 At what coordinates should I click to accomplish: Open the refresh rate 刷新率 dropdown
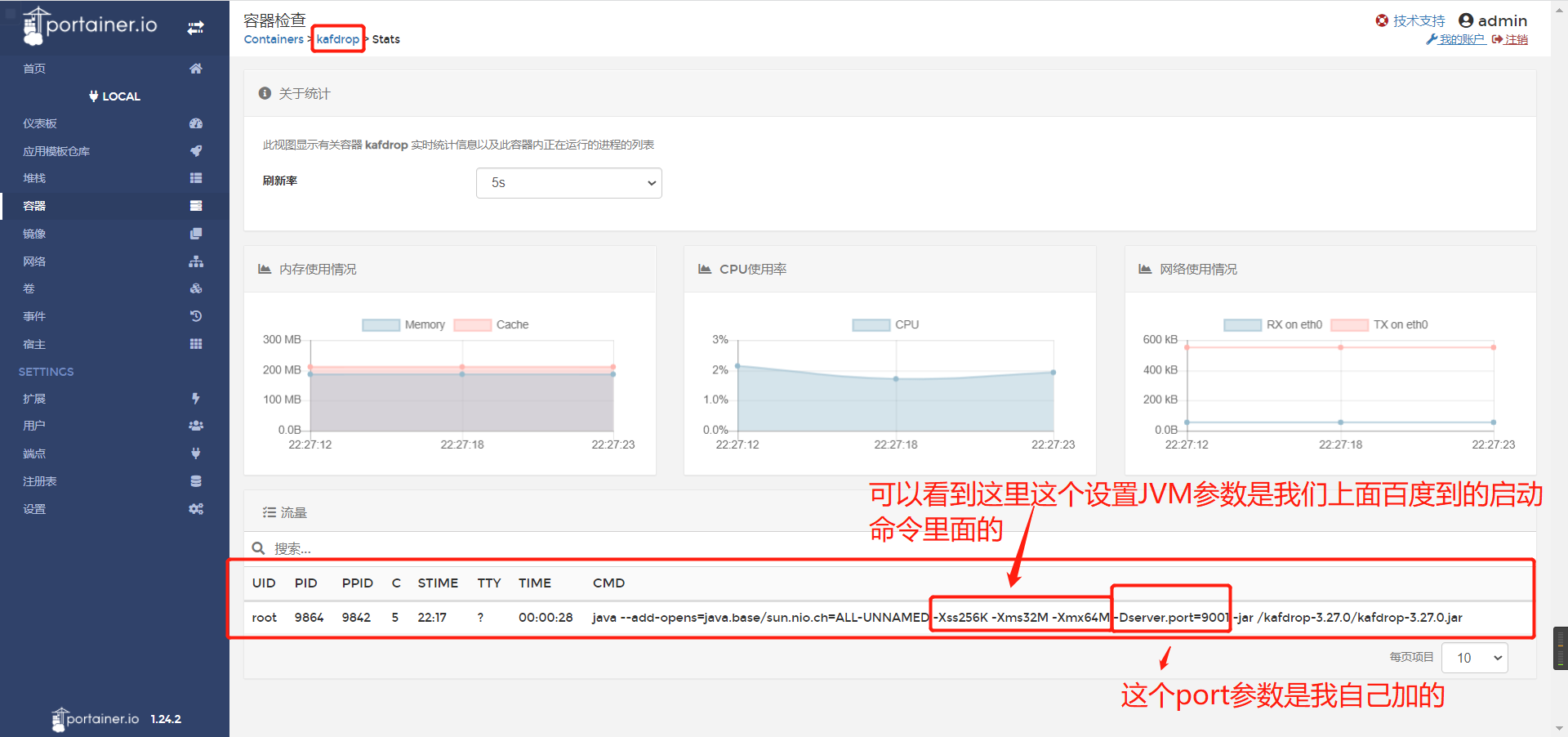click(x=568, y=182)
